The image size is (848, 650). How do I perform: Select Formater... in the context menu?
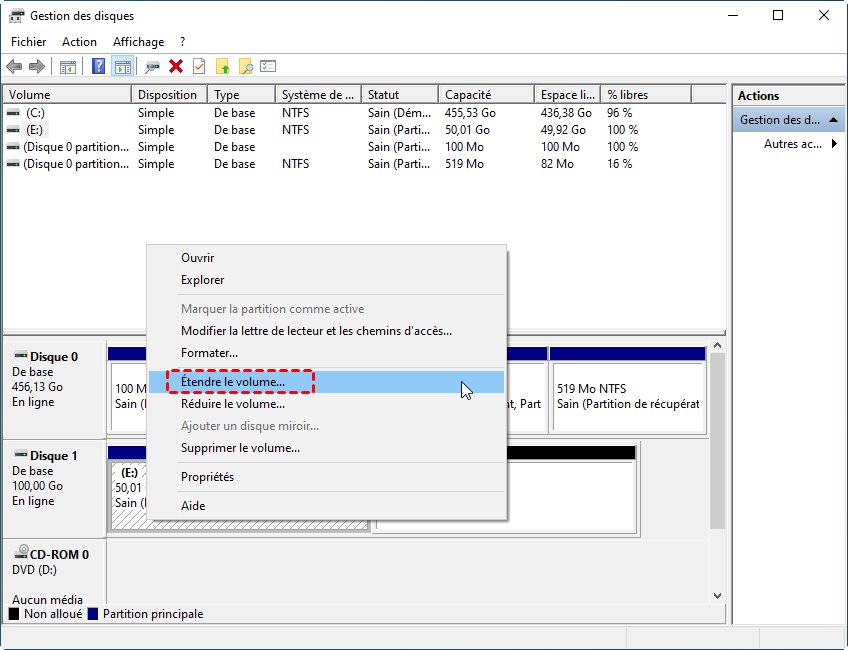point(327,353)
